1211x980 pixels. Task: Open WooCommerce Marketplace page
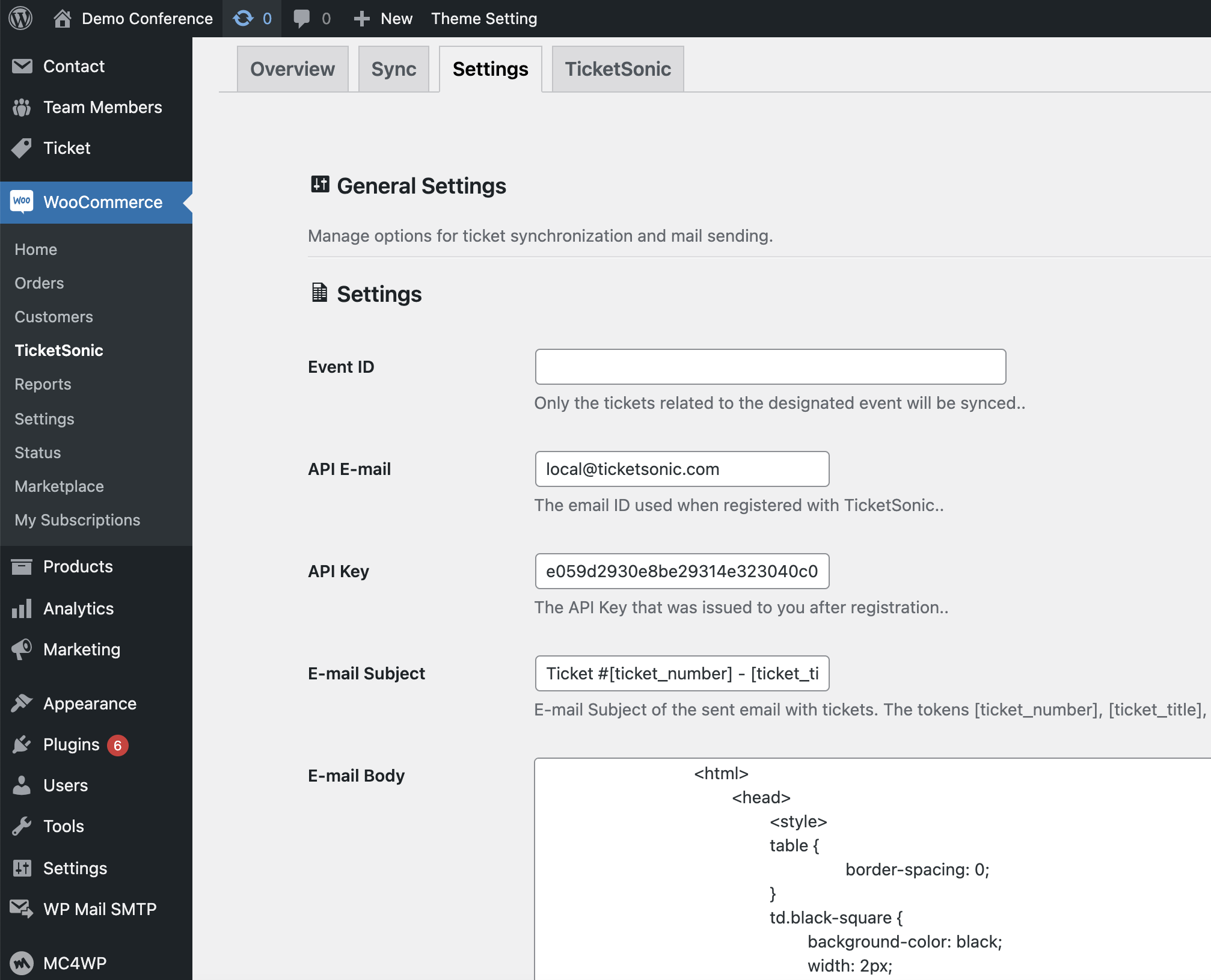(60, 486)
